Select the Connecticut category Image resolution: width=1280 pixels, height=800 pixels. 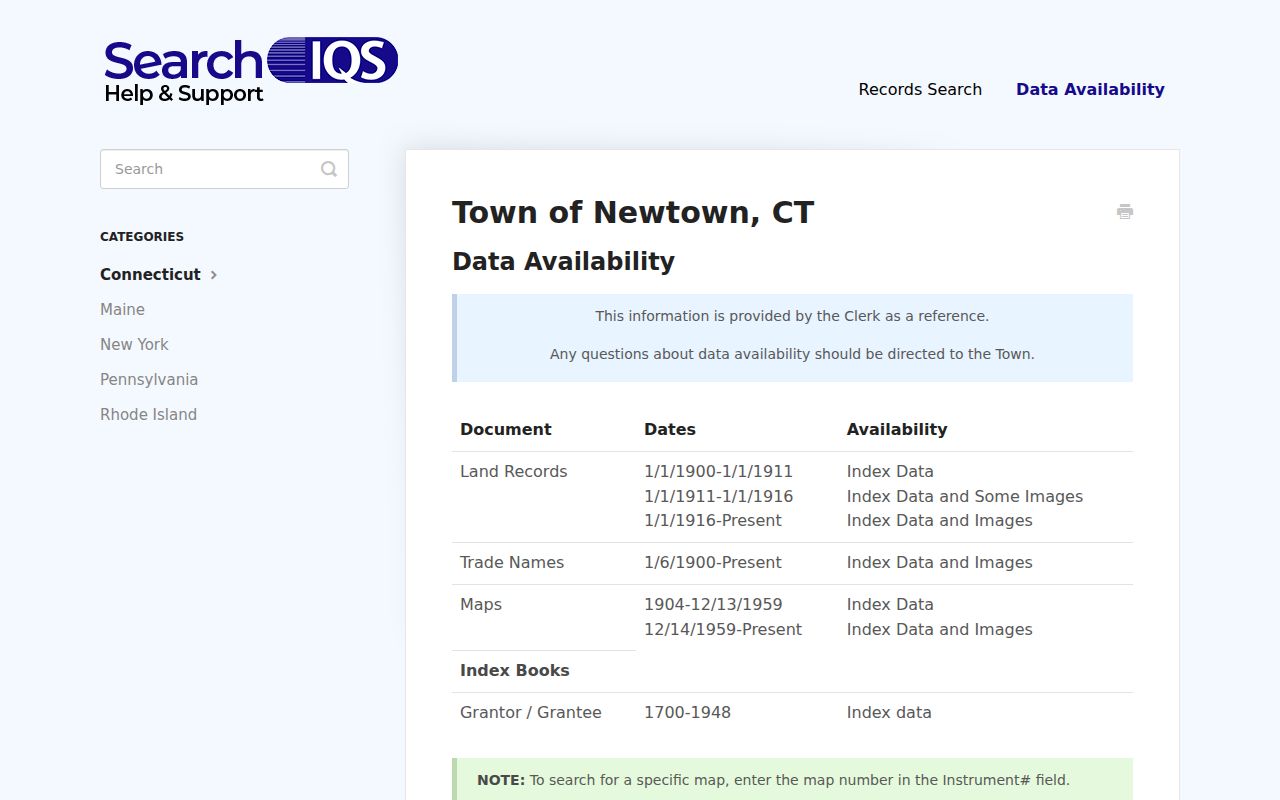150,274
